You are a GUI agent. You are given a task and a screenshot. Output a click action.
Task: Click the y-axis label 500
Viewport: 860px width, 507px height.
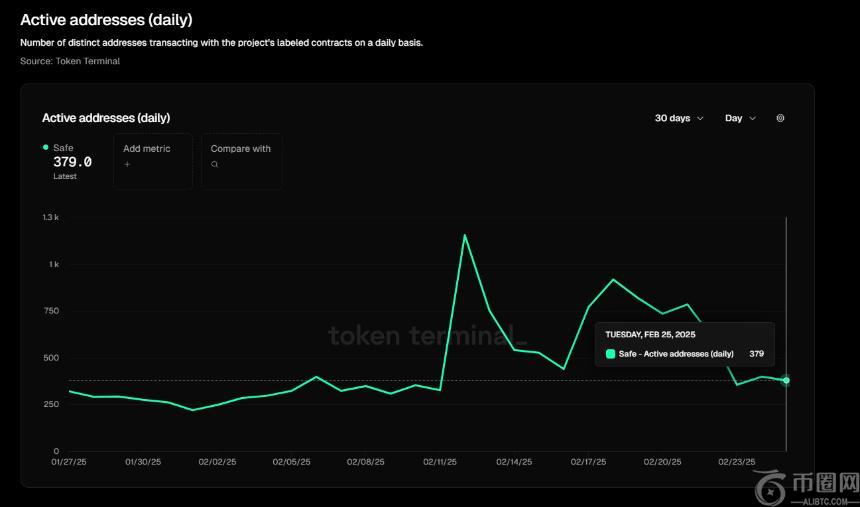pyautogui.click(x=52, y=358)
